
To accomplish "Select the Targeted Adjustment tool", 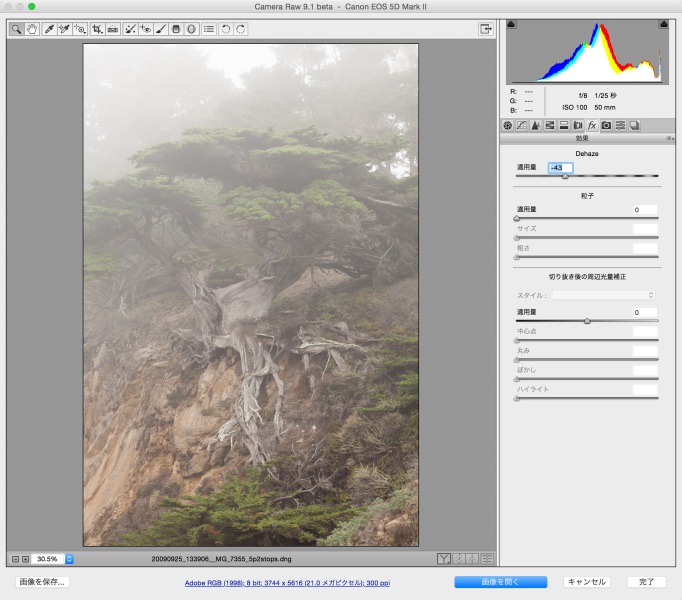I will [80, 29].
